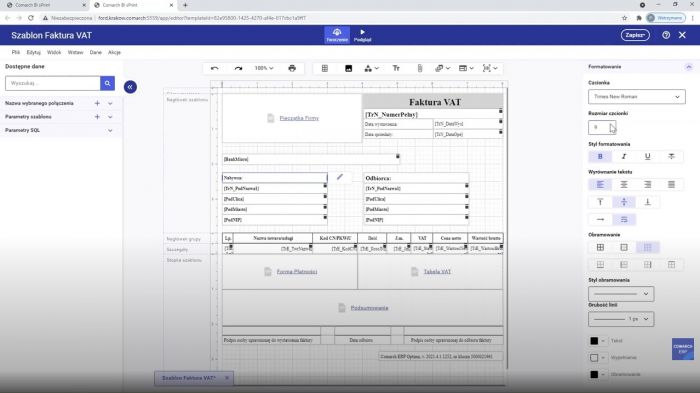This screenshot has height=393, width=700.
Task: Align text vertically to middle
Action: coord(624,202)
